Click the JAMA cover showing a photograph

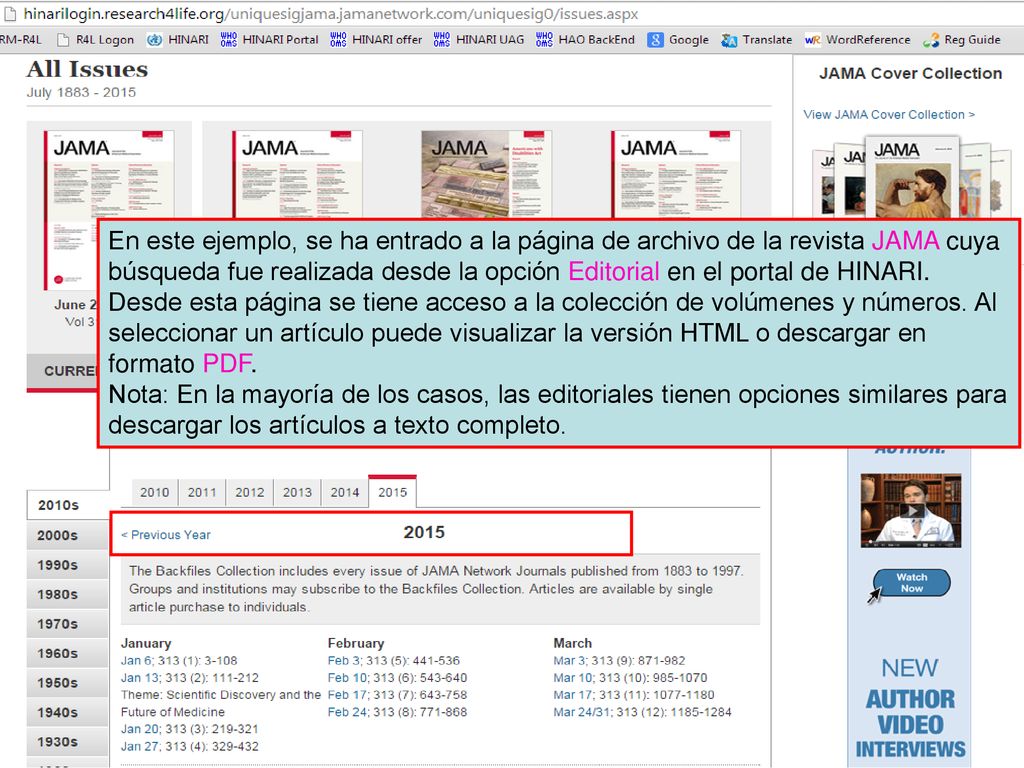pos(487,174)
